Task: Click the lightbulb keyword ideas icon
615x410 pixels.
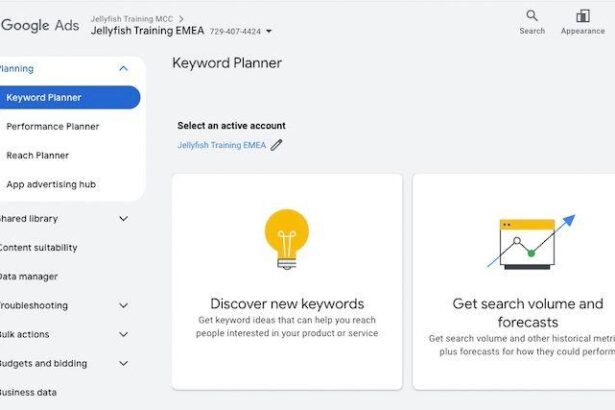Action: point(286,239)
